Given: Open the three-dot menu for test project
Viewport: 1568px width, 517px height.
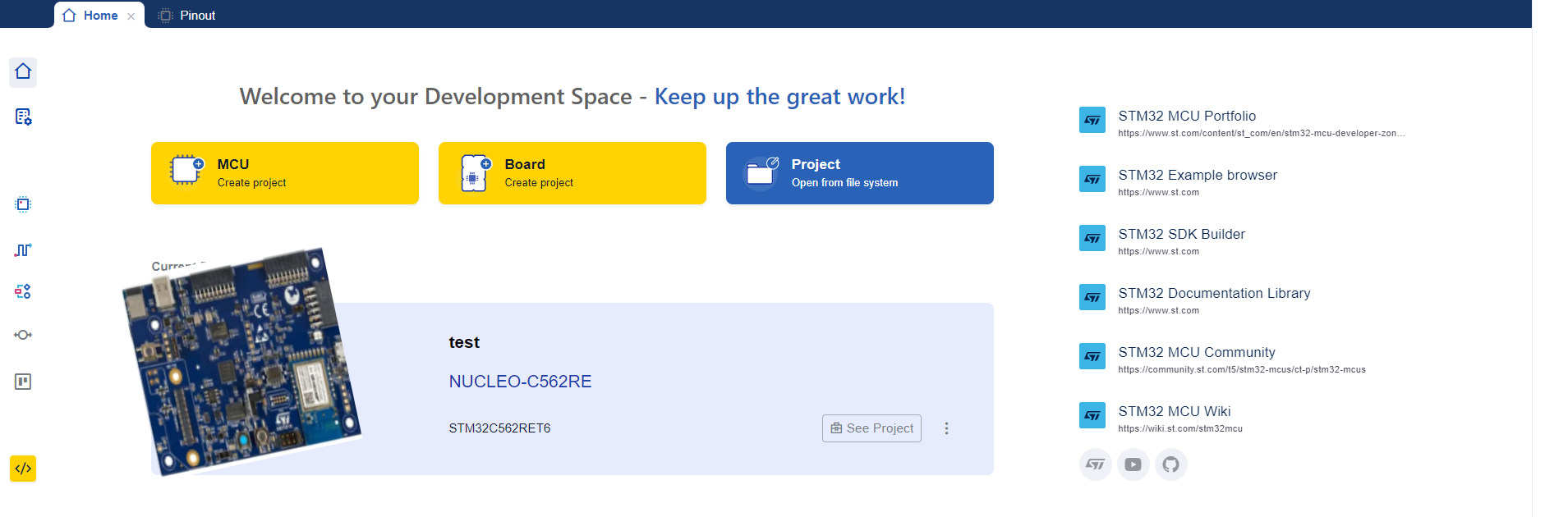Looking at the screenshot, I should point(946,428).
